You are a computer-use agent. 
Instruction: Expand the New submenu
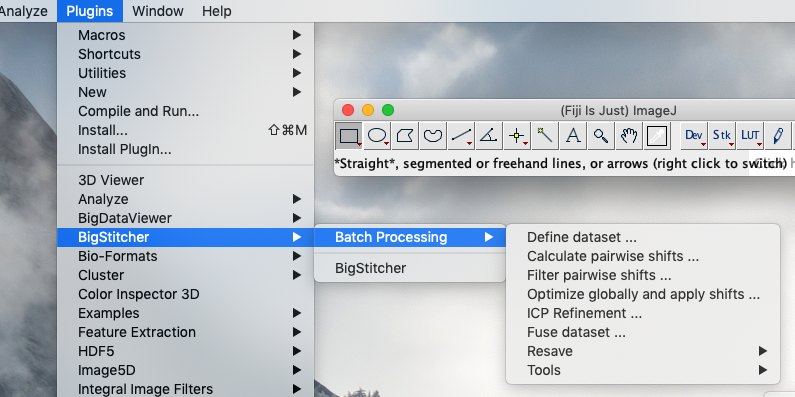click(186, 92)
